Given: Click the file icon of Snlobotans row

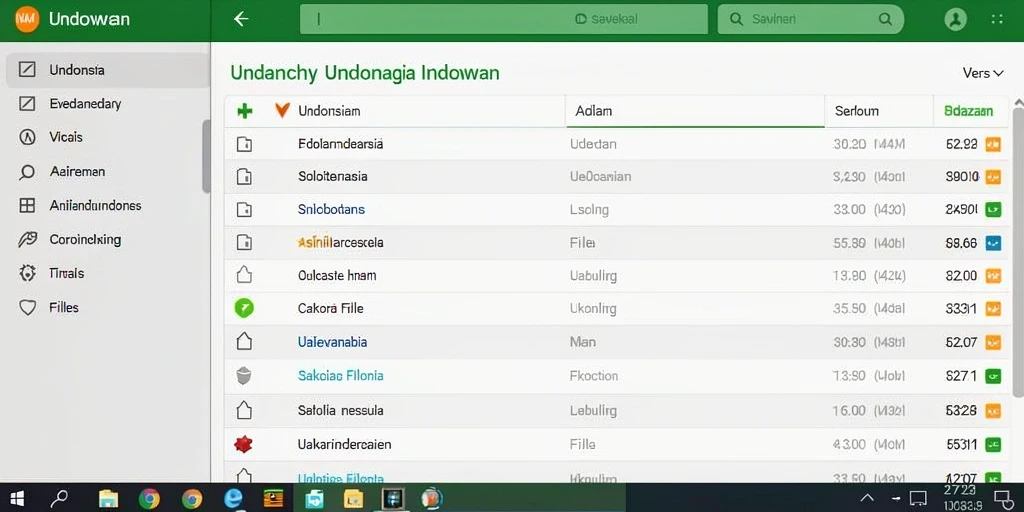Looking at the screenshot, I should (x=244, y=210).
